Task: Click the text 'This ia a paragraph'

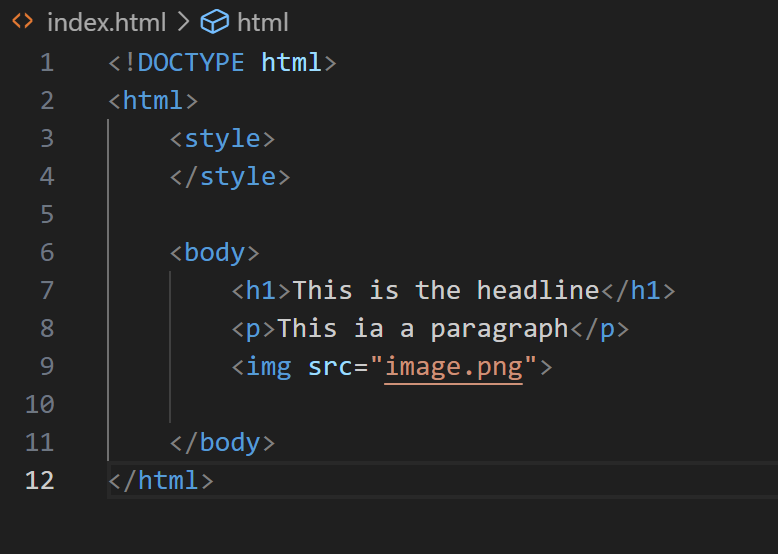Action: pos(423,329)
